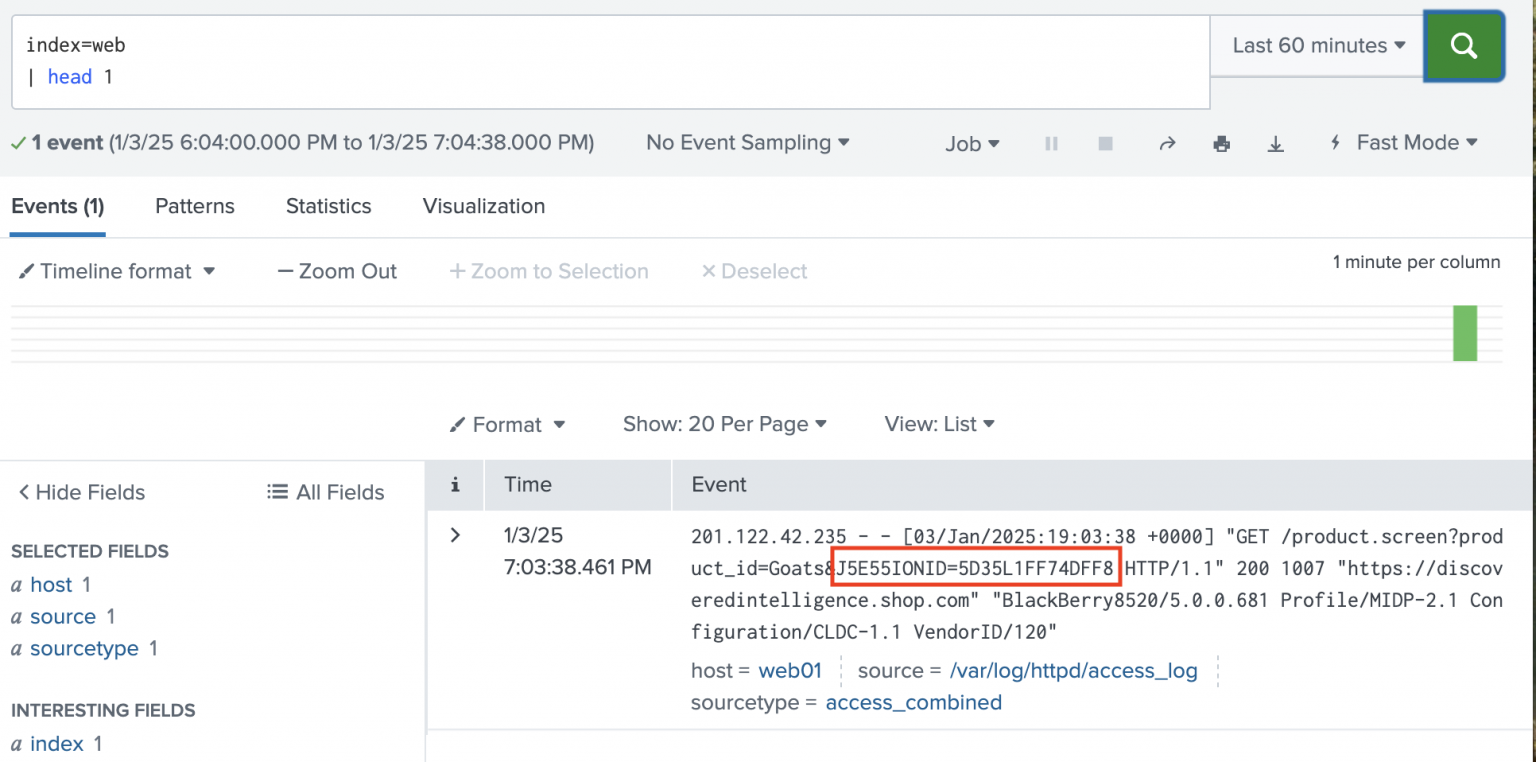
Task: Pause the search job
Action: tap(1051, 143)
